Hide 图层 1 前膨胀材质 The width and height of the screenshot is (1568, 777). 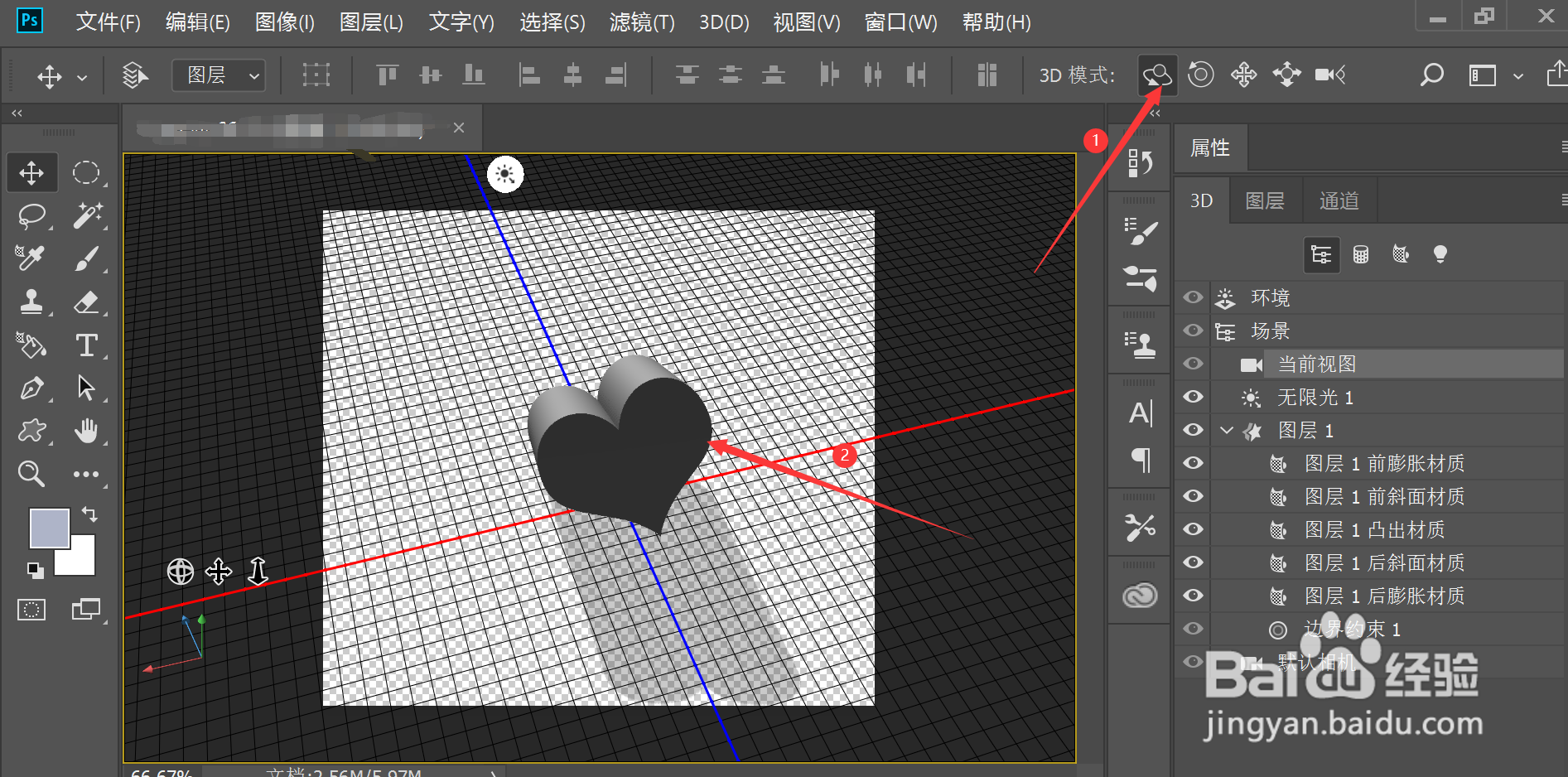coord(1193,463)
